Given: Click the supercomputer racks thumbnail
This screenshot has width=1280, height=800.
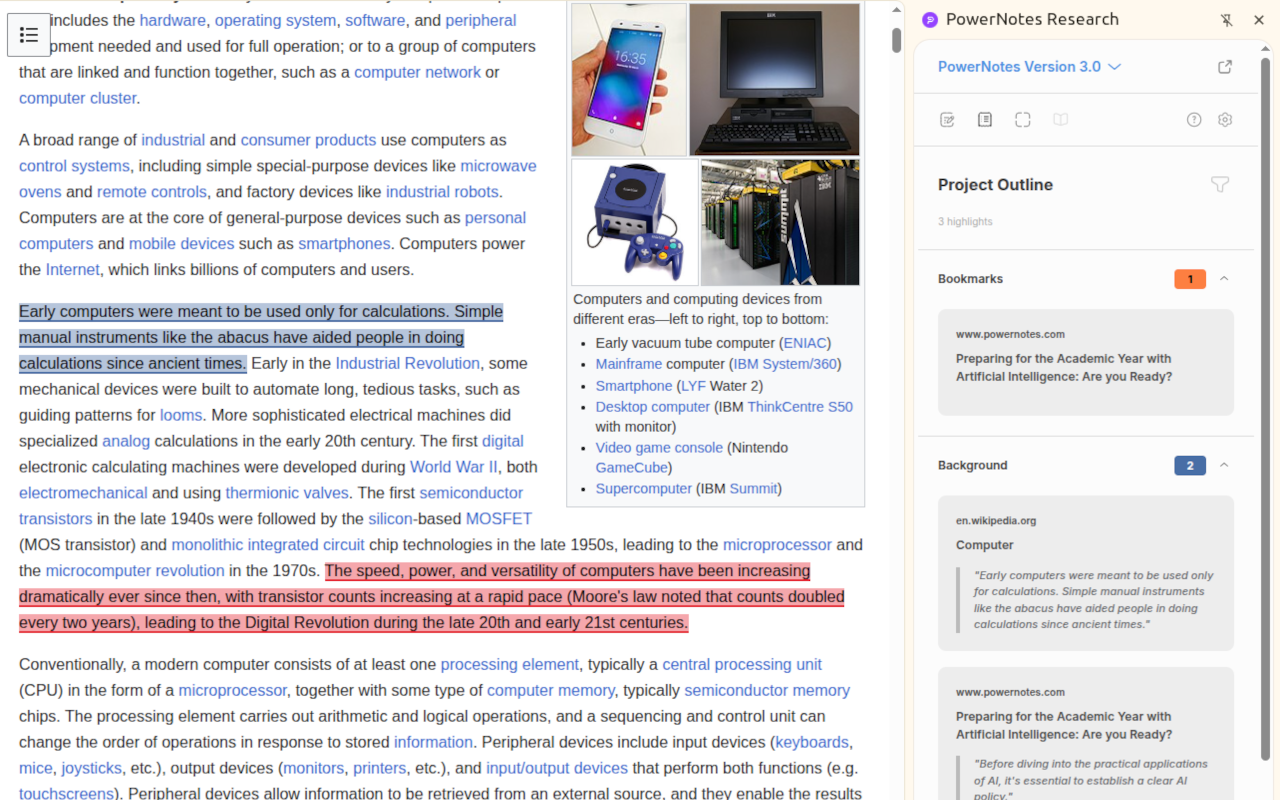Looking at the screenshot, I should (780, 222).
